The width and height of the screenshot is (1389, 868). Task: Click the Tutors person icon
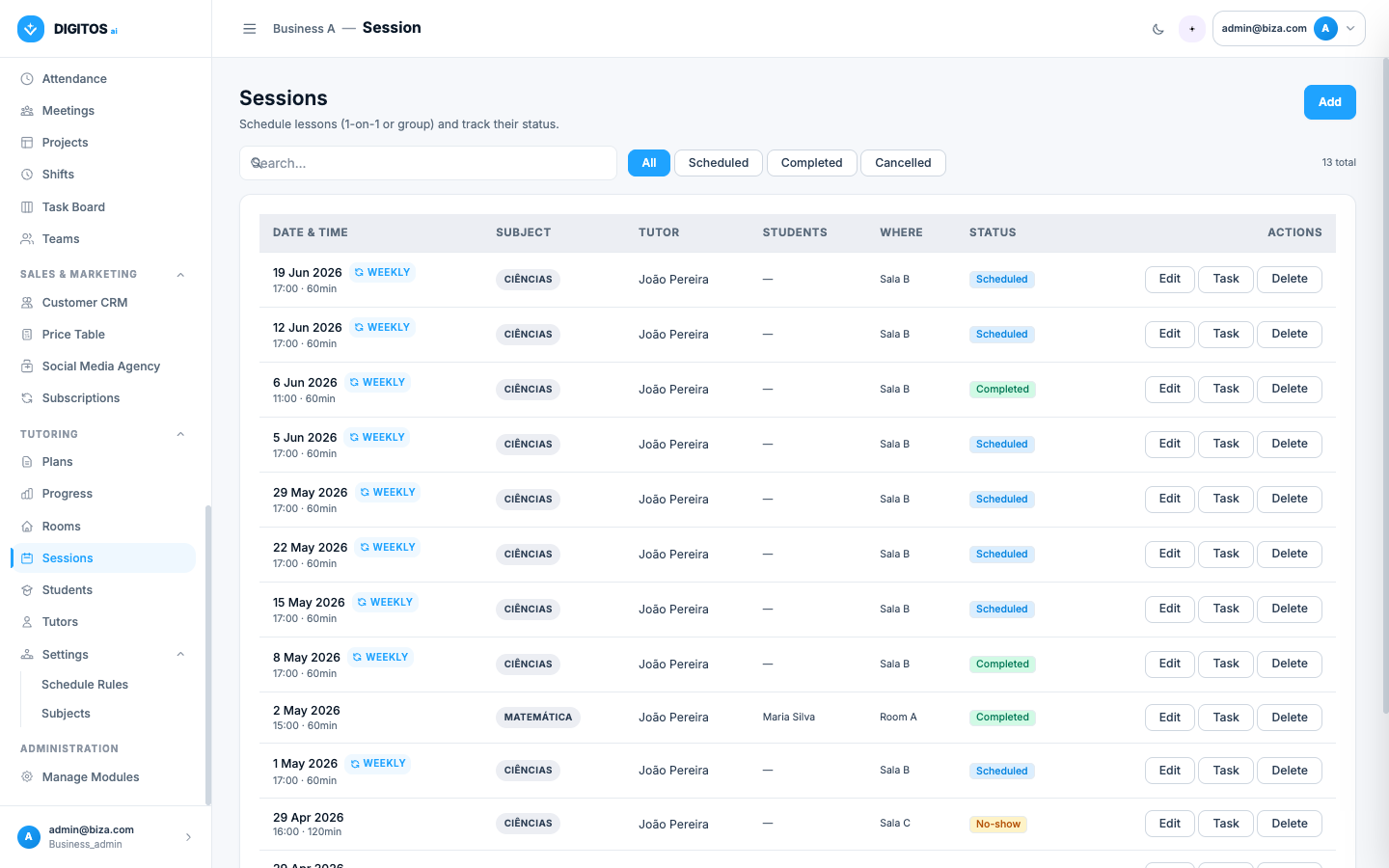(27, 622)
